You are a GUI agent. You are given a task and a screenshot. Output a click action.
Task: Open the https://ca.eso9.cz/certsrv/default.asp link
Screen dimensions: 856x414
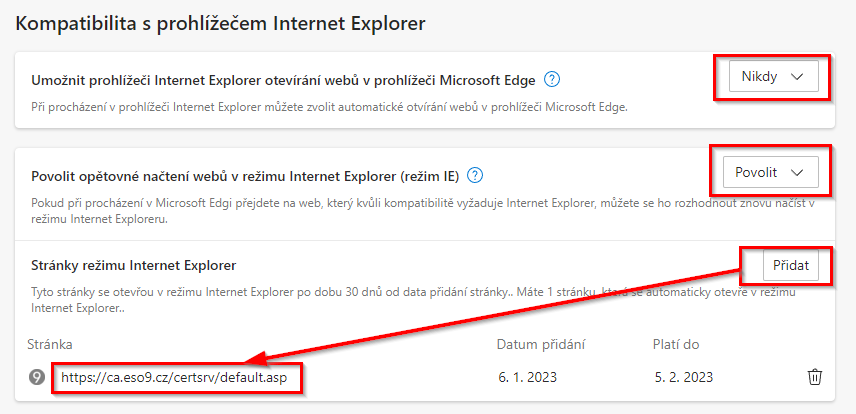(x=174, y=377)
